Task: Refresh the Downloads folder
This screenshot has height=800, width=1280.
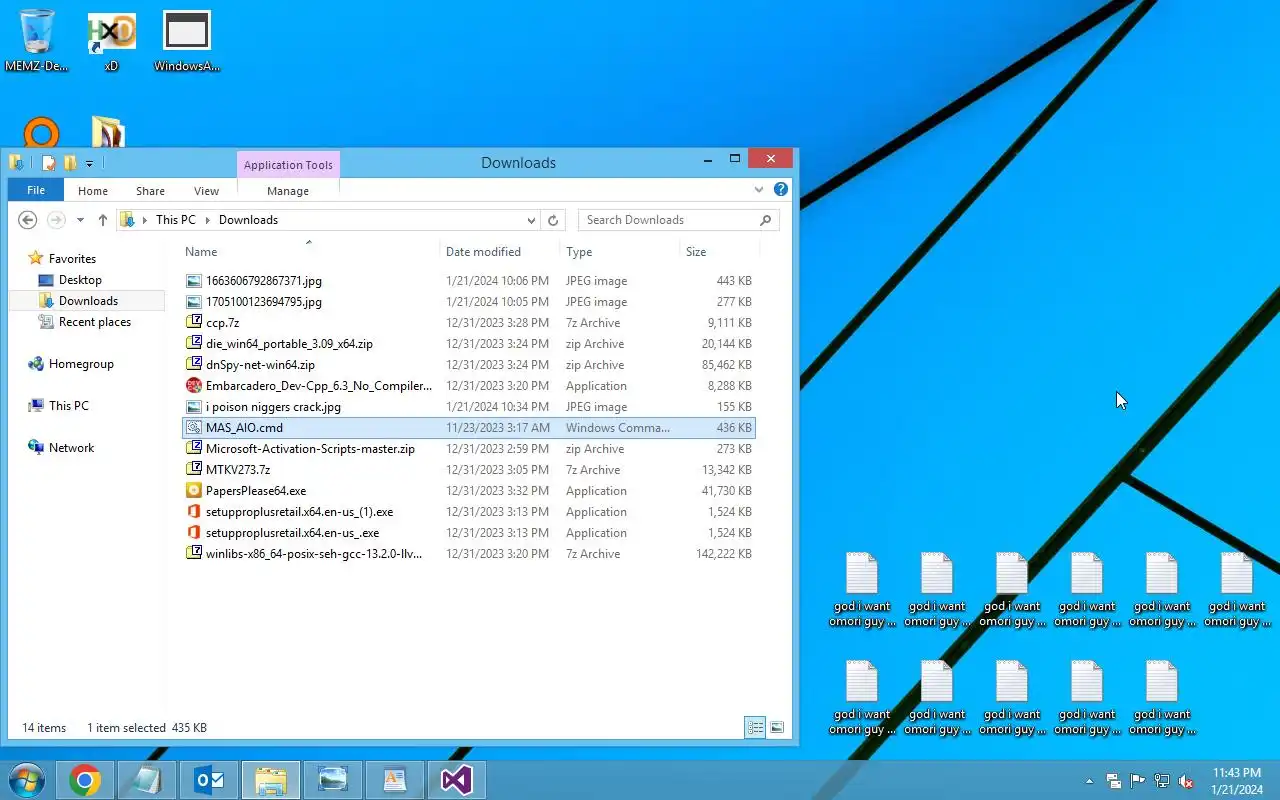Action: tap(553, 220)
